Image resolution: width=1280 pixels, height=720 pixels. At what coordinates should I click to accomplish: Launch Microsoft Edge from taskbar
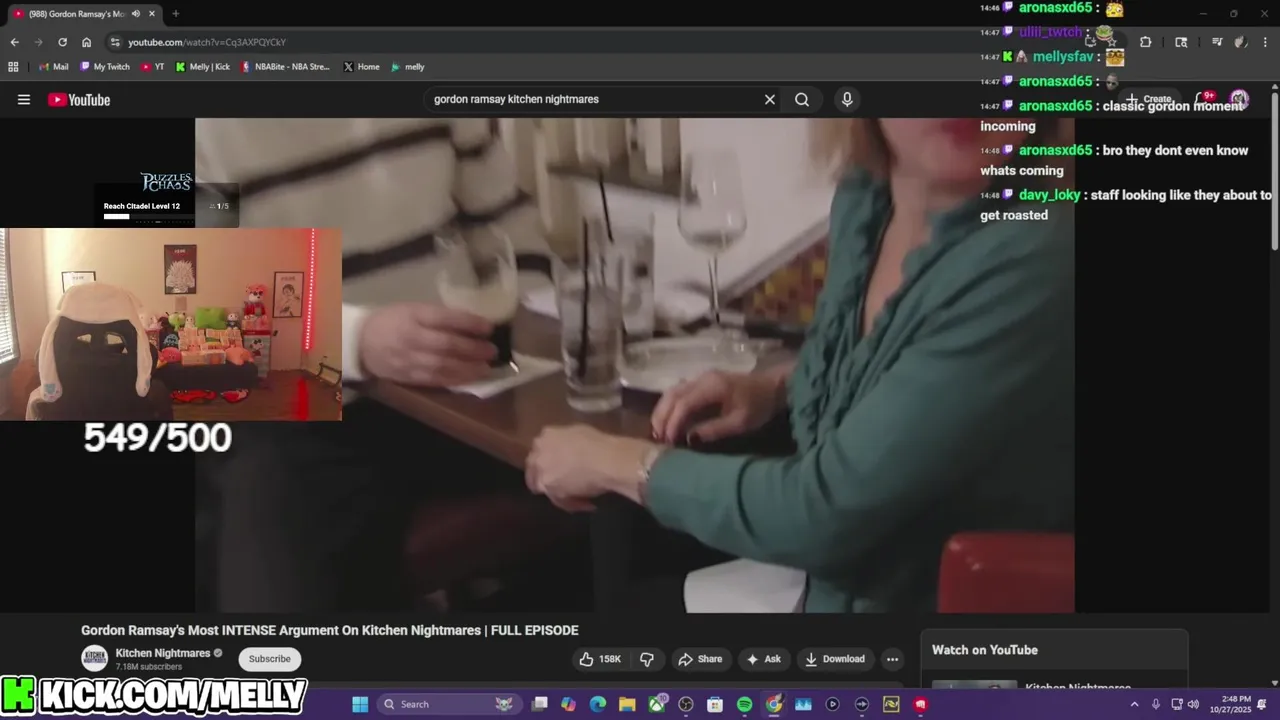[x=598, y=704]
